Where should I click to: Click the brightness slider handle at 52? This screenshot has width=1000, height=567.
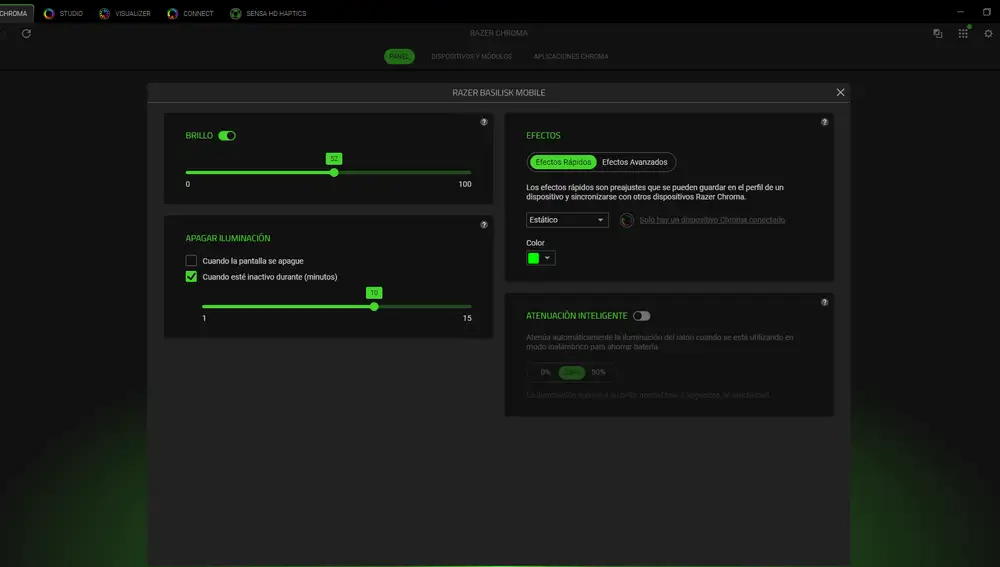(334, 172)
